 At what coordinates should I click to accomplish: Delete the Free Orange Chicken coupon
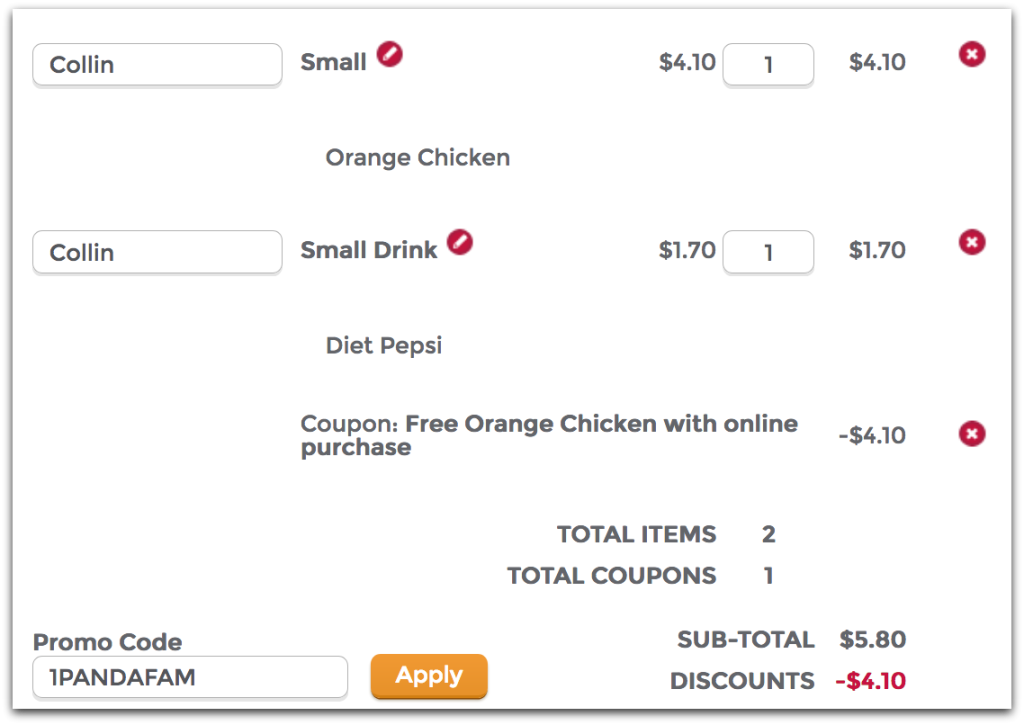tap(971, 434)
